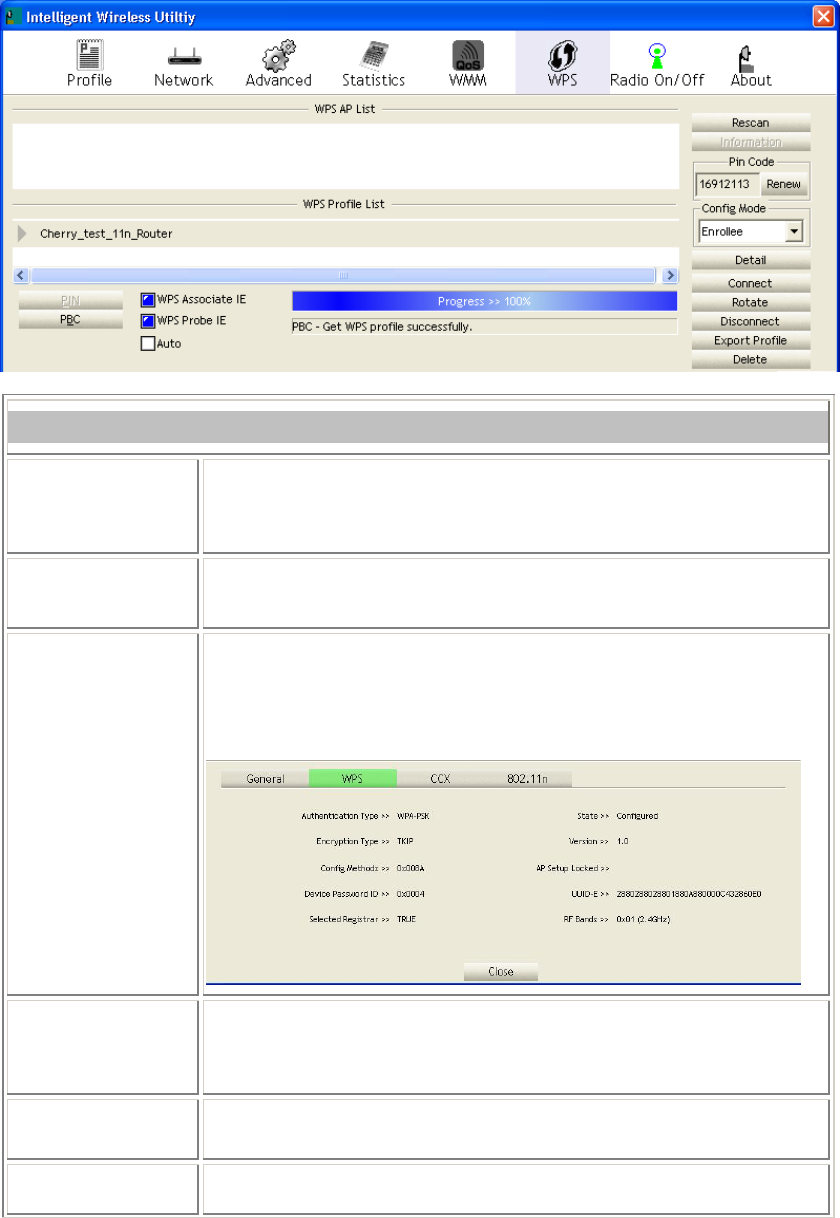The width and height of the screenshot is (840, 1218).
Task: Toggle the Radio On/Off icon
Action: (657, 55)
